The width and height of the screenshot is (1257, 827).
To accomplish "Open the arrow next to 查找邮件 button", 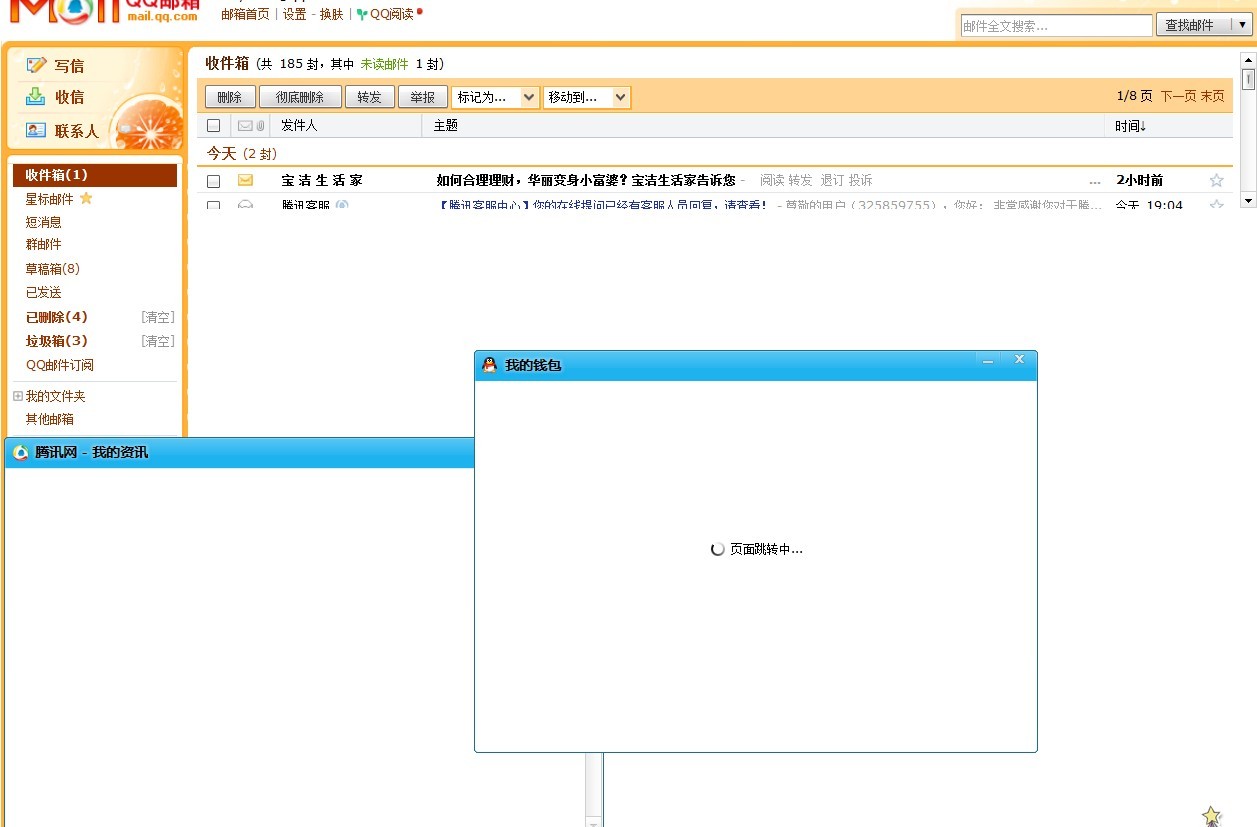I will click(x=1243, y=25).
